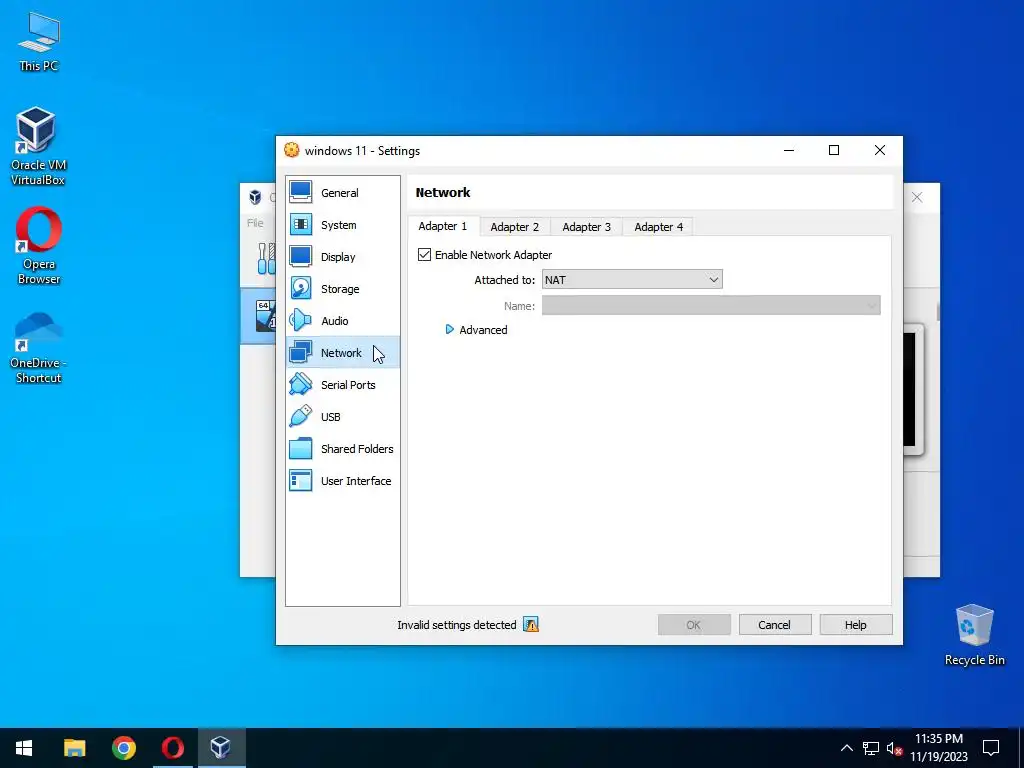Open the Audio settings section
This screenshot has height=768, width=1024.
tap(342, 321)
